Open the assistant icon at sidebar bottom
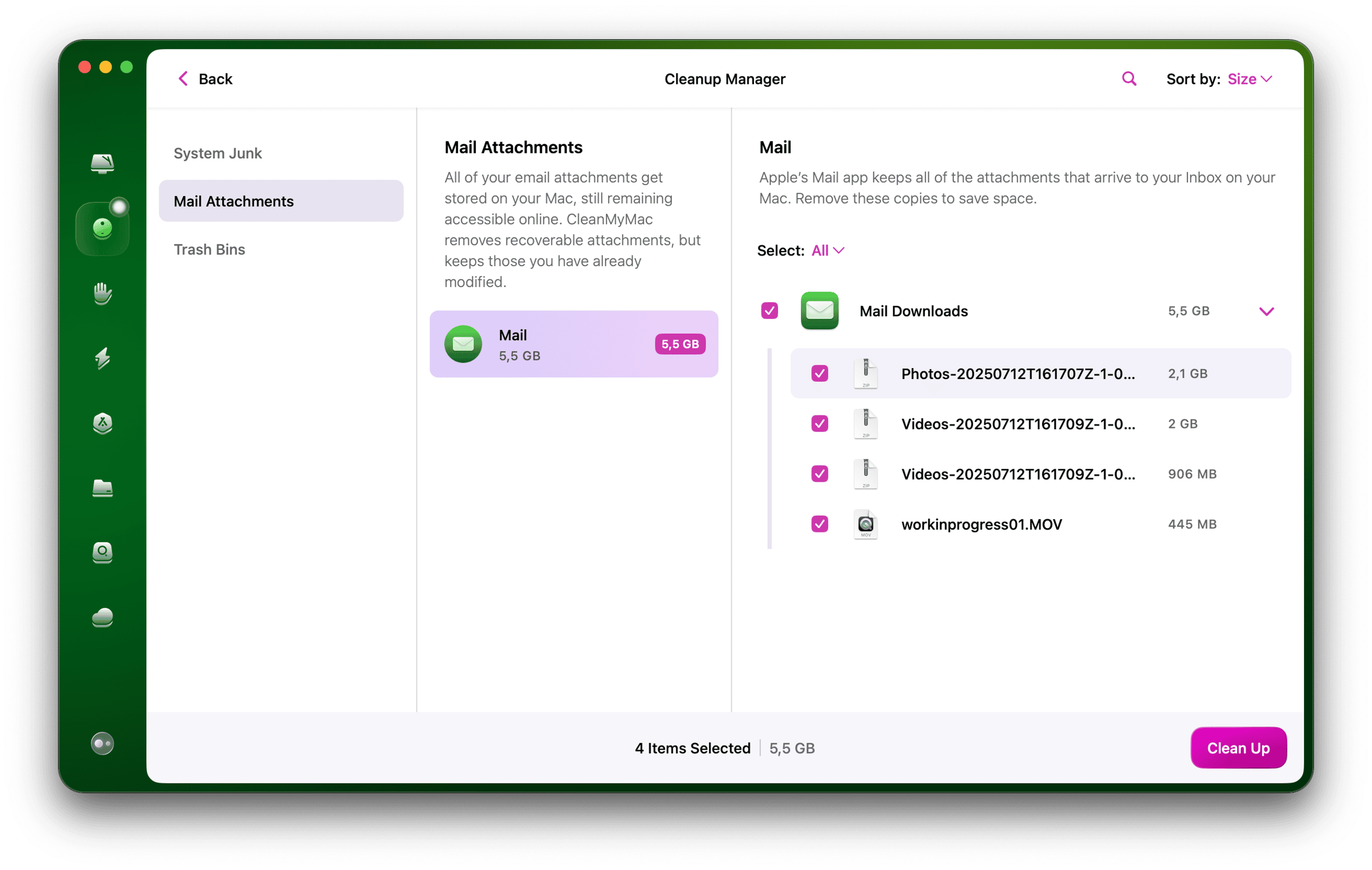1372x870 pixels. (x=102, y=744)
